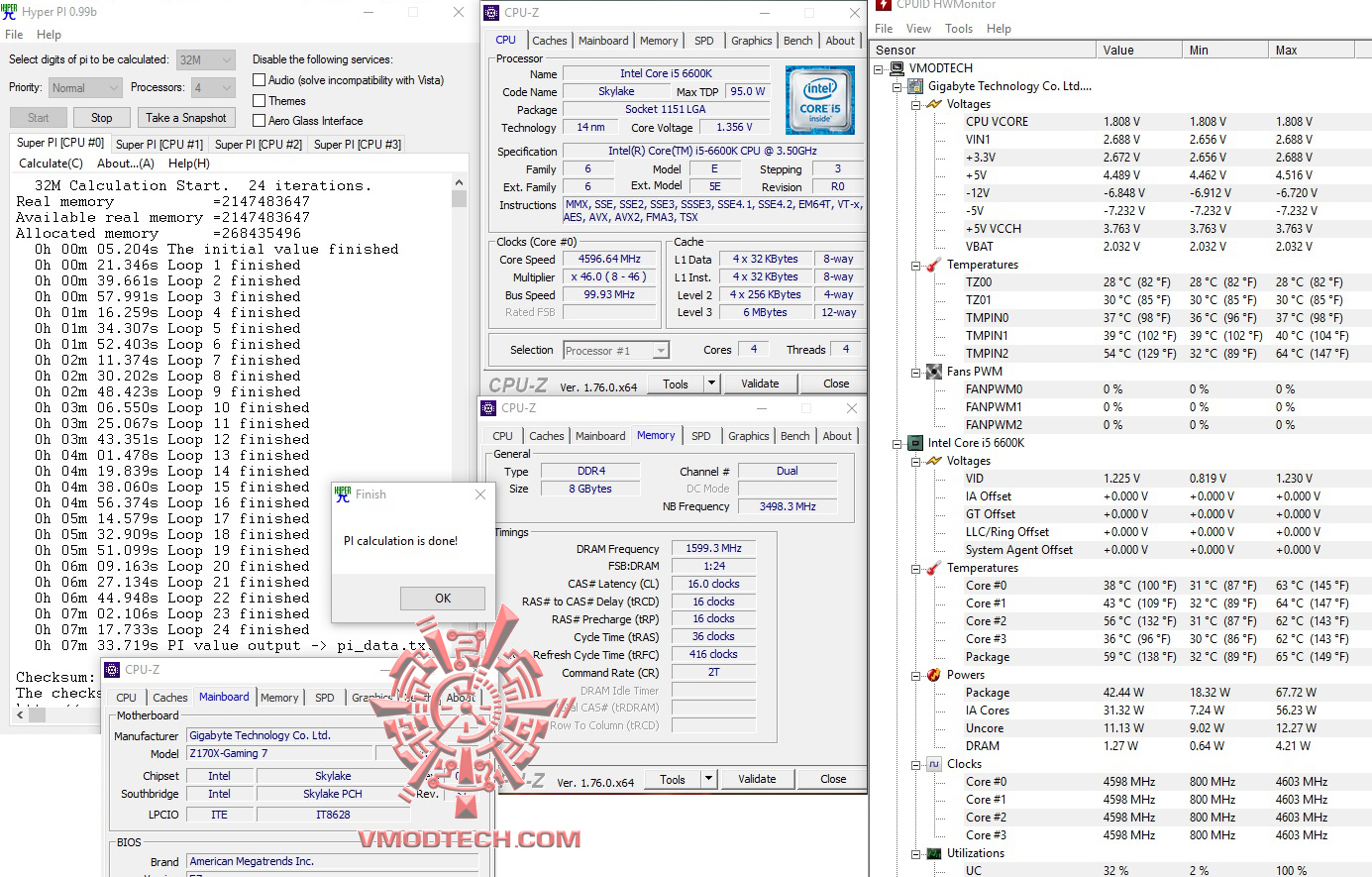Collapse the Clocks group in HWMonitor

pos(916,764)
